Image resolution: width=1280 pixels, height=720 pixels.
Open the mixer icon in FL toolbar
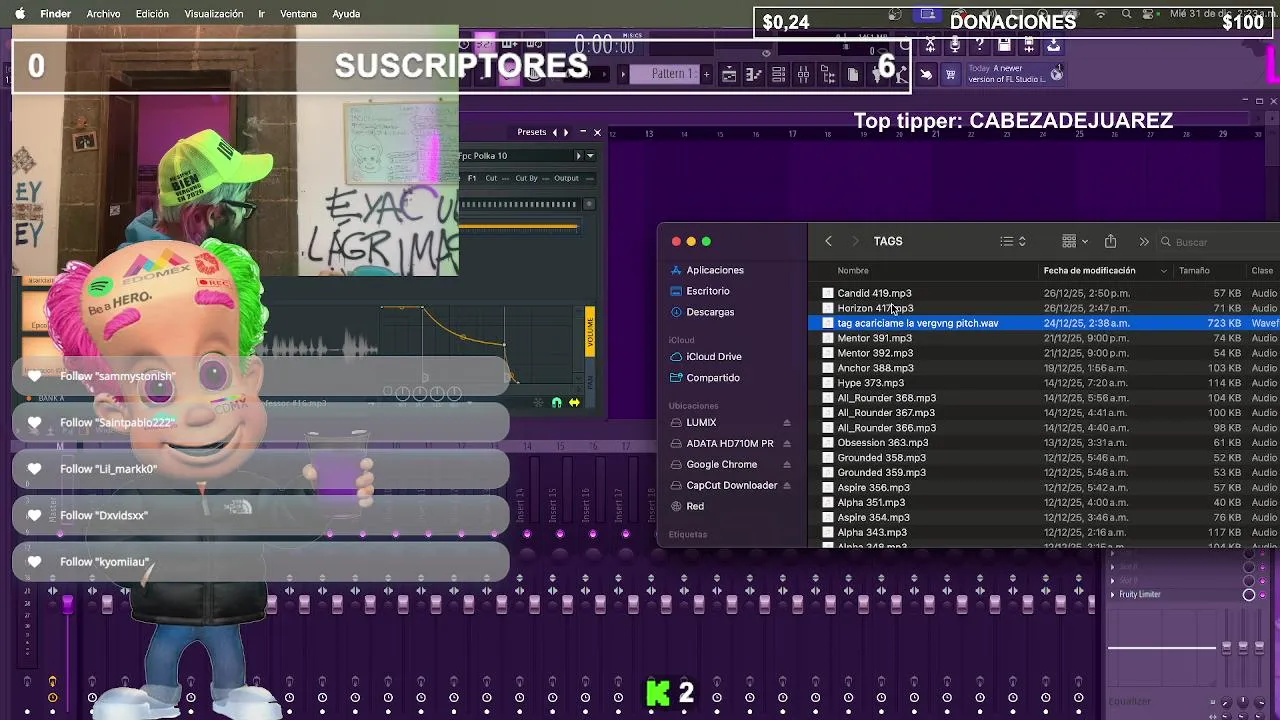pos(803,75)
